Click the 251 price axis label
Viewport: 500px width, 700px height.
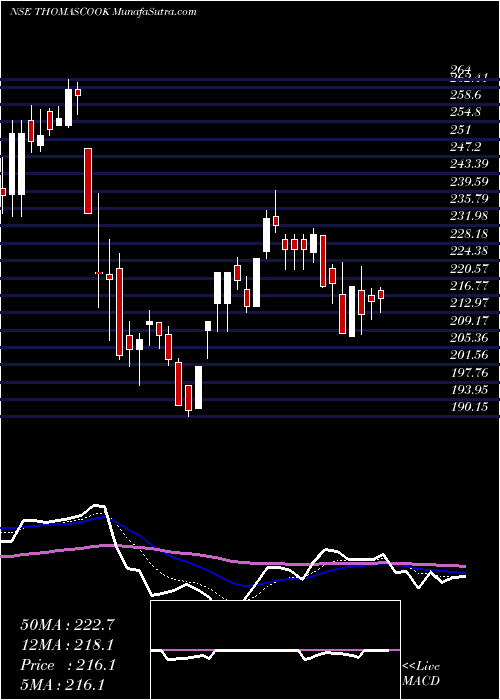point(461,130)
